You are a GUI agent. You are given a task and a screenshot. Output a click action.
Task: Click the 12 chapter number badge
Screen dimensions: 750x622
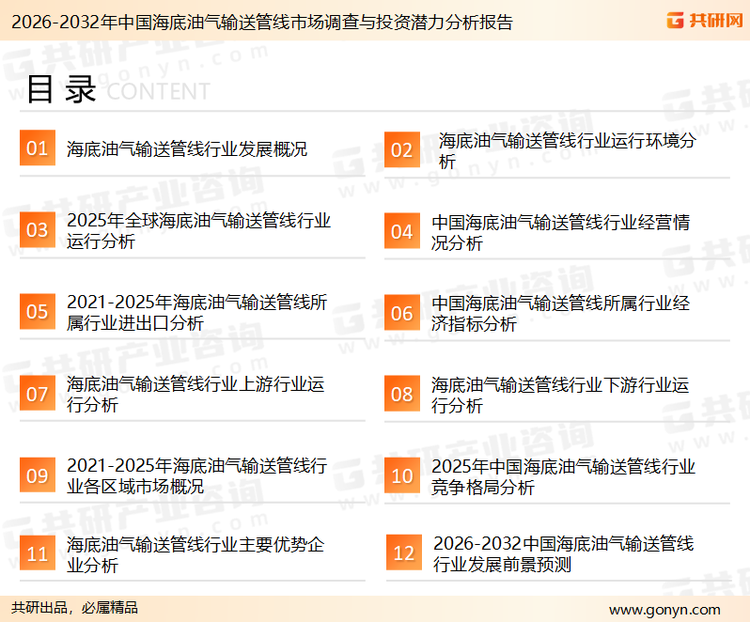click(403, 554)
